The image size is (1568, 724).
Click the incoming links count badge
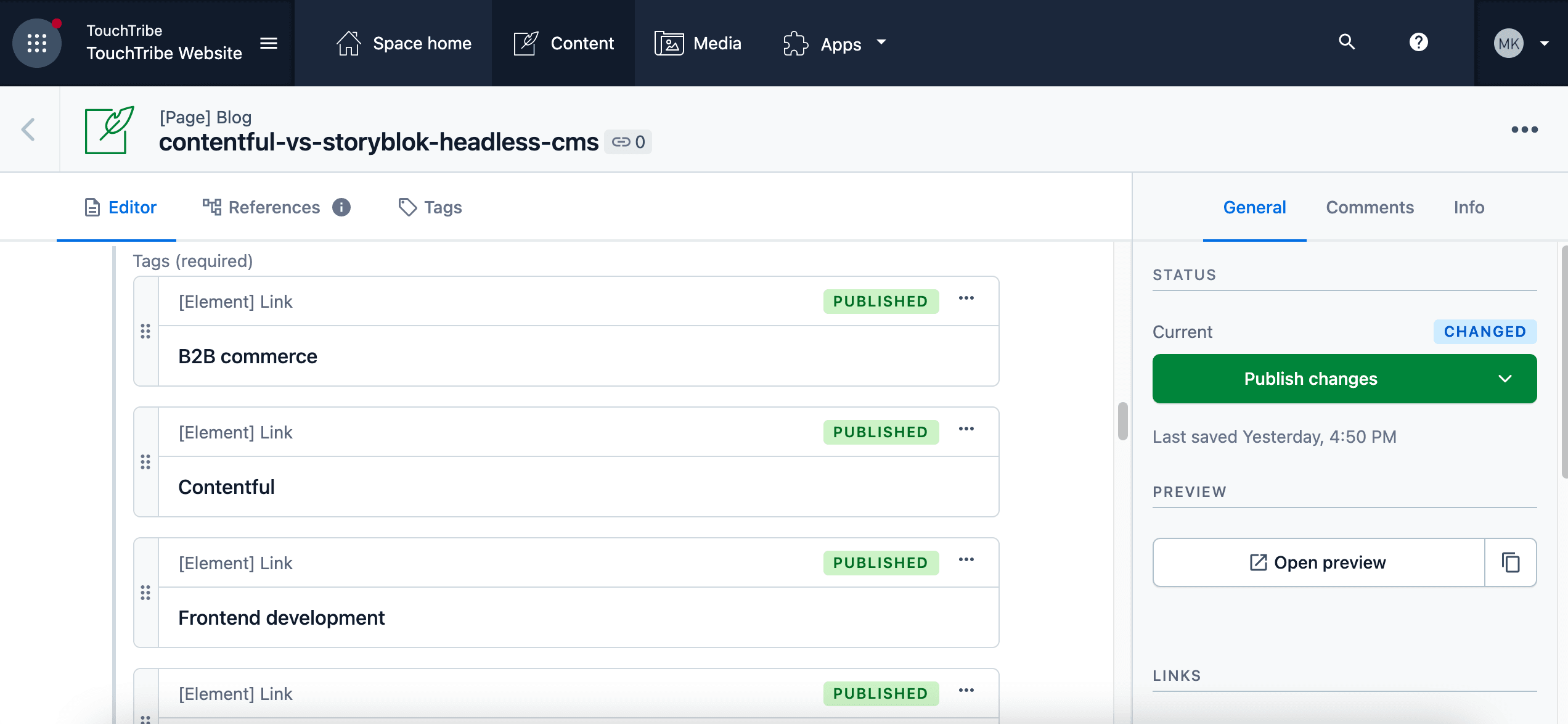tap(628, 142)
